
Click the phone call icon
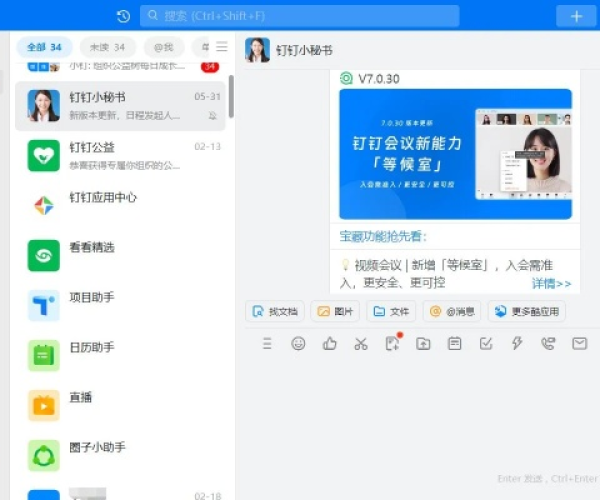[x=548, y=344]
